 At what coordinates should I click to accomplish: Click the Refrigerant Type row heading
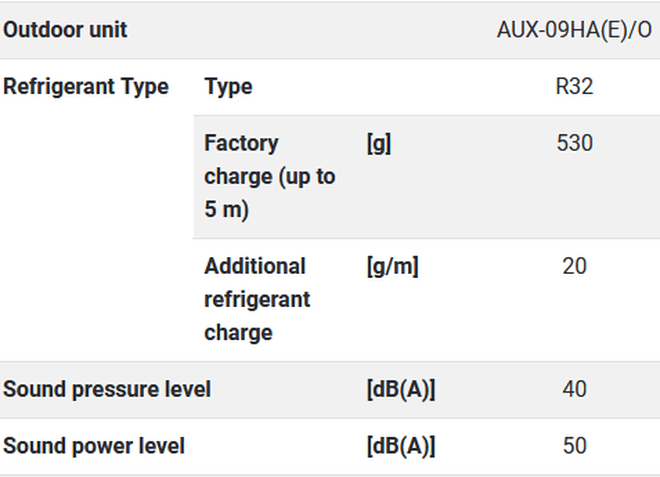coord(86,87)
